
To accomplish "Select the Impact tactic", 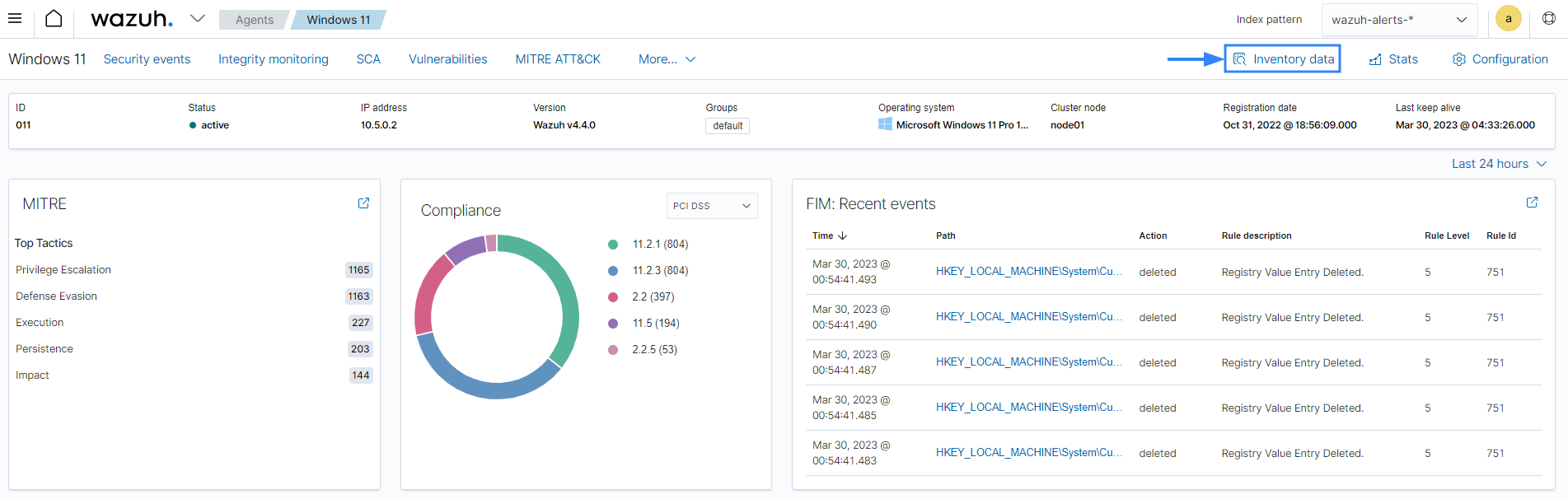I will point(32,375).
